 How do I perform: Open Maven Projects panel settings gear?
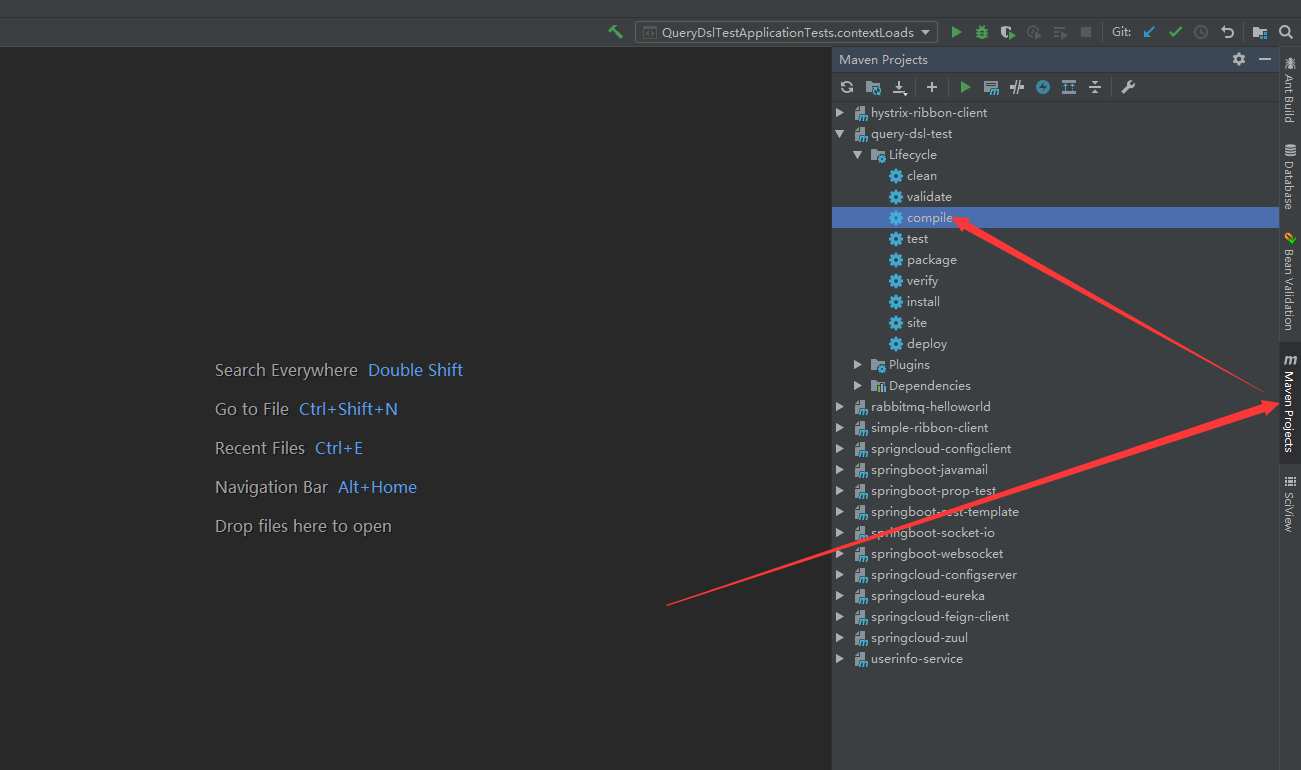[x=1239, y=59]
